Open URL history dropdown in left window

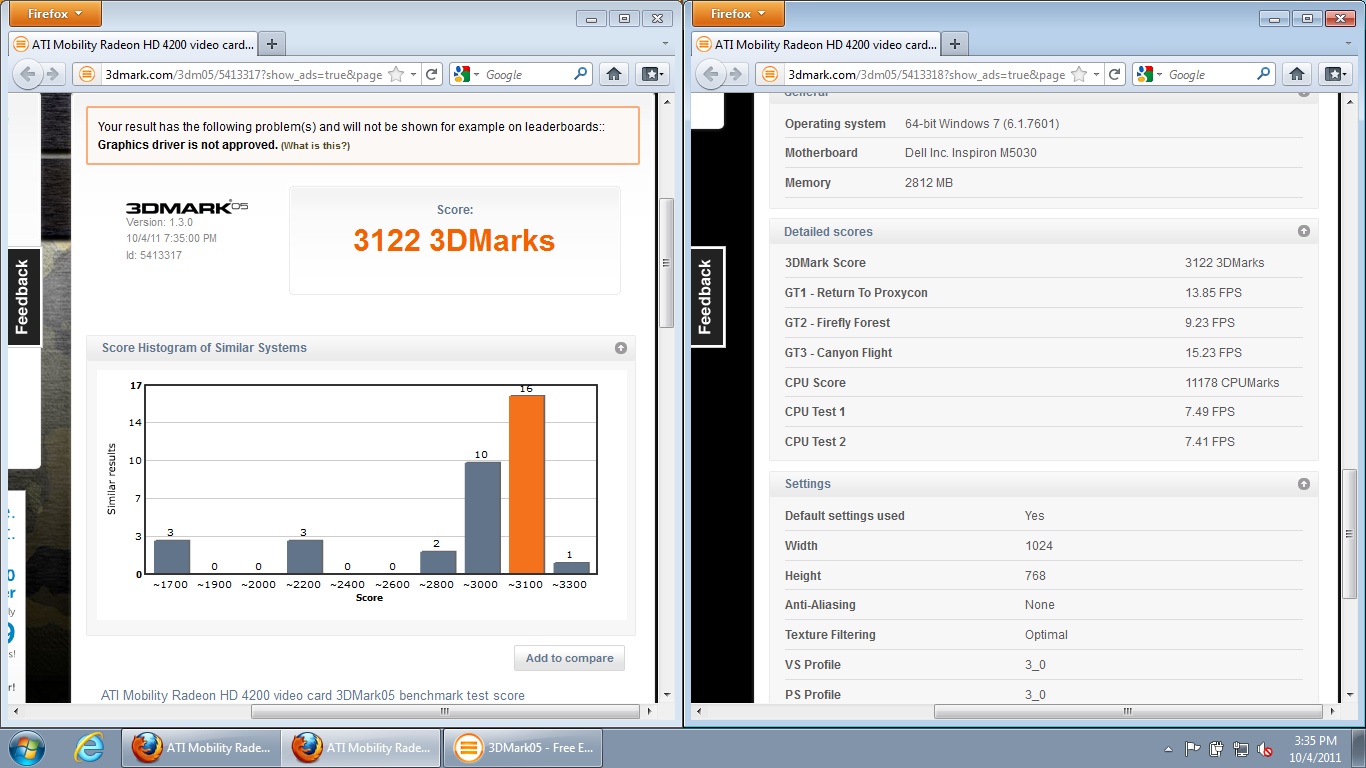[x=413, y=74]
